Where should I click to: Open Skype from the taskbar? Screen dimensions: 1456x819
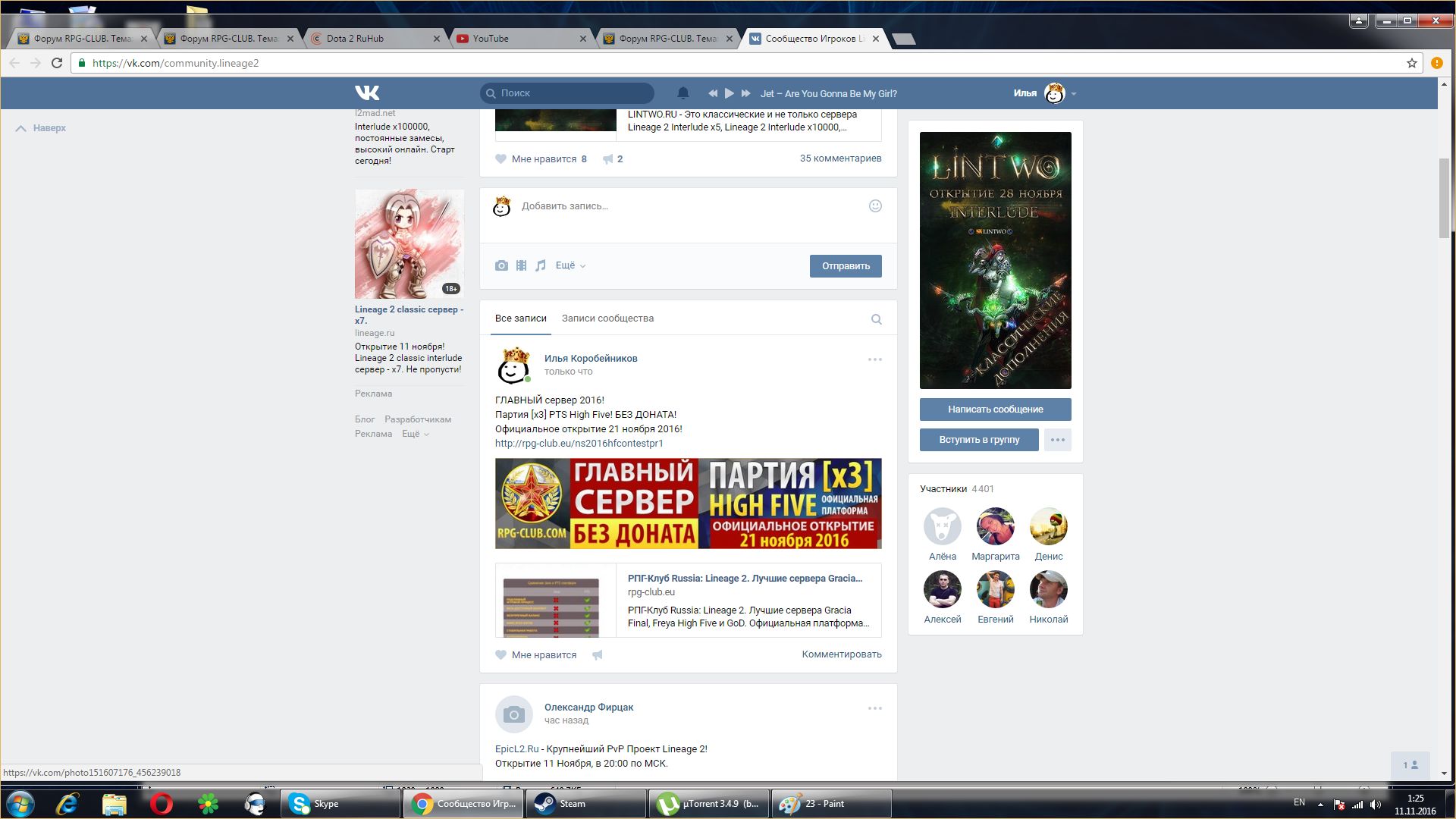point(340,804)
